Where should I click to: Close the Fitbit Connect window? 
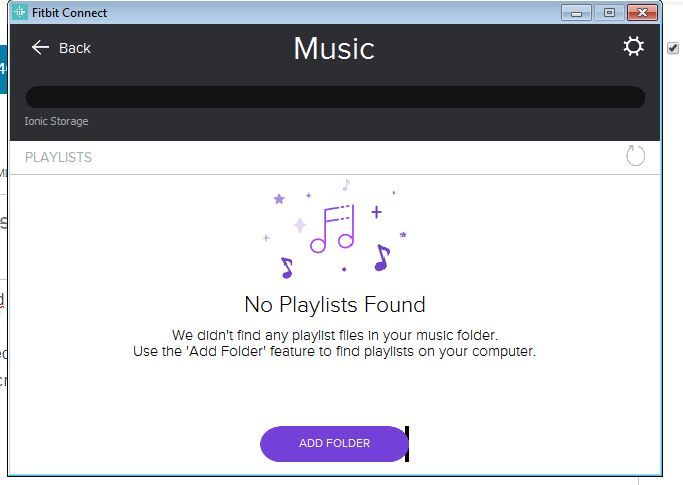[641, 13]
